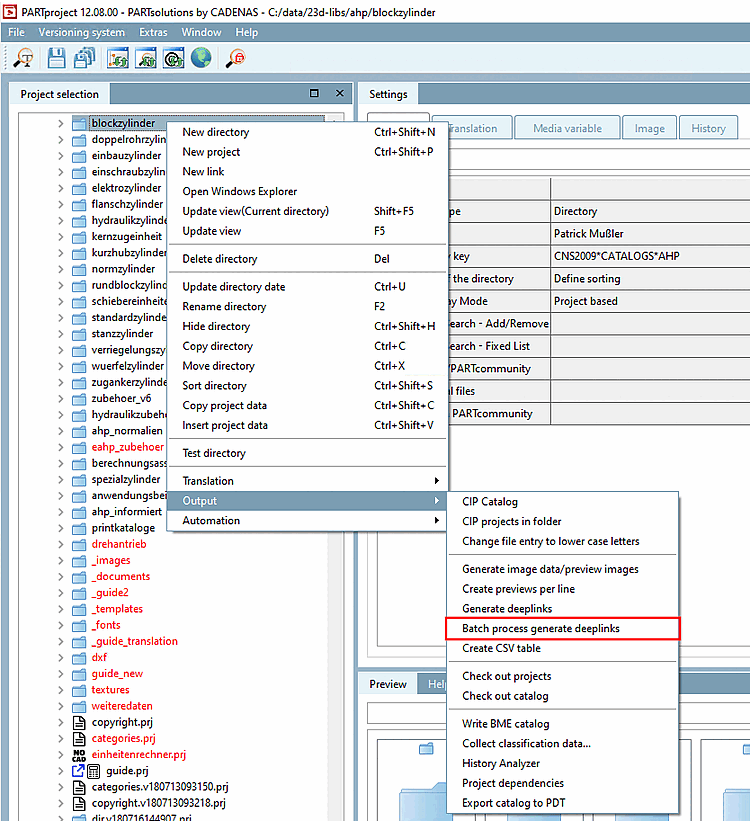Viewport: 750px width, 821px height.
Task: Click the blue link arrow icon beside guide.prj
Action: click(78, 771)
